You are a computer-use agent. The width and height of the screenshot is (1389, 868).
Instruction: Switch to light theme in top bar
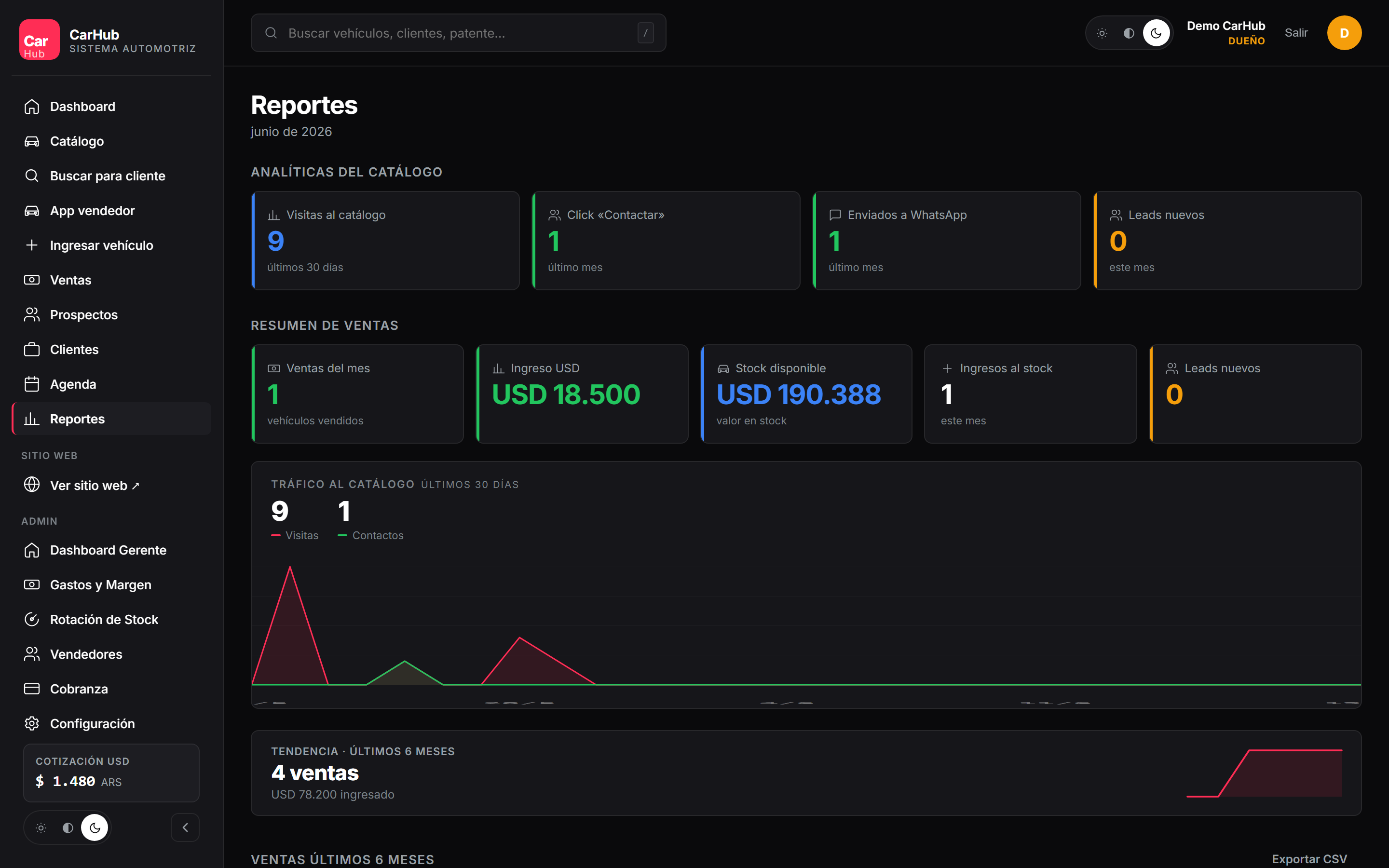[1102, 33]
